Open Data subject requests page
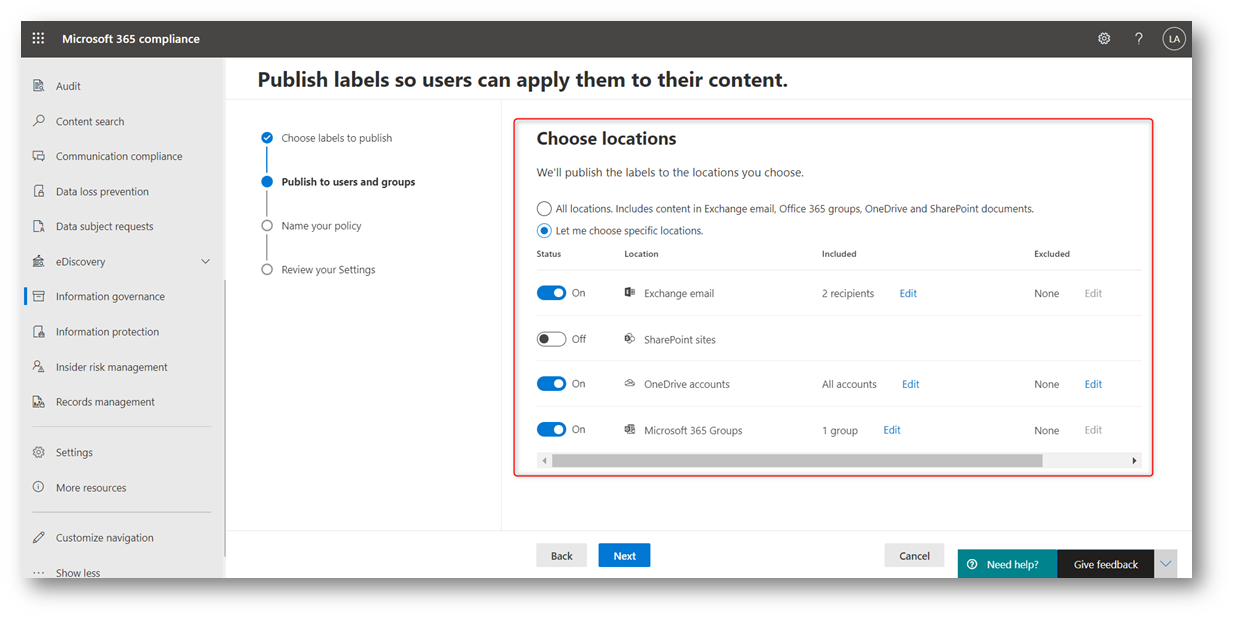 click(105, 226)
